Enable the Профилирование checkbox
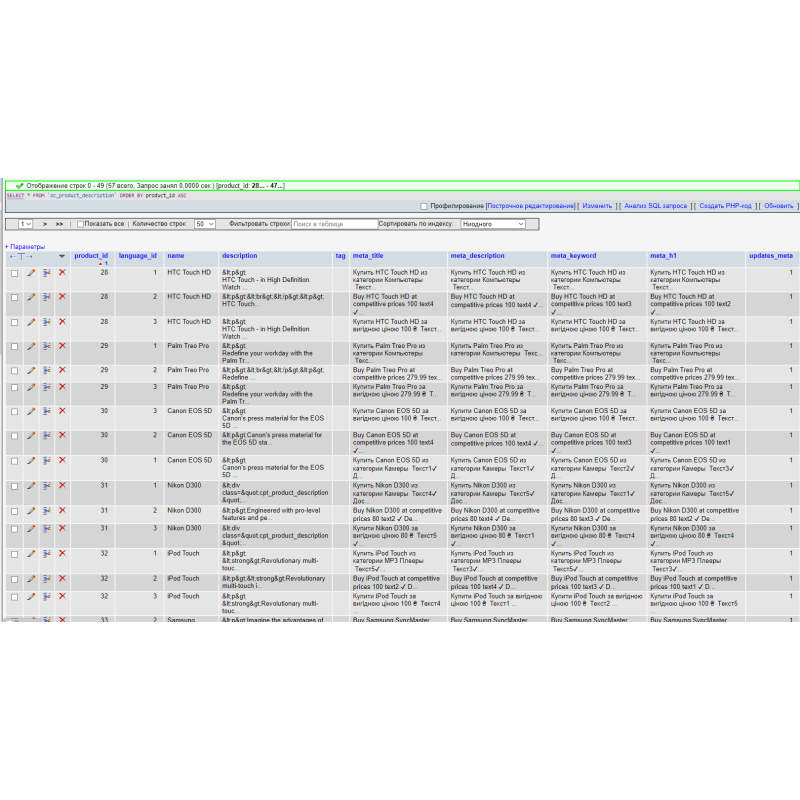 (x=424, y=206)
